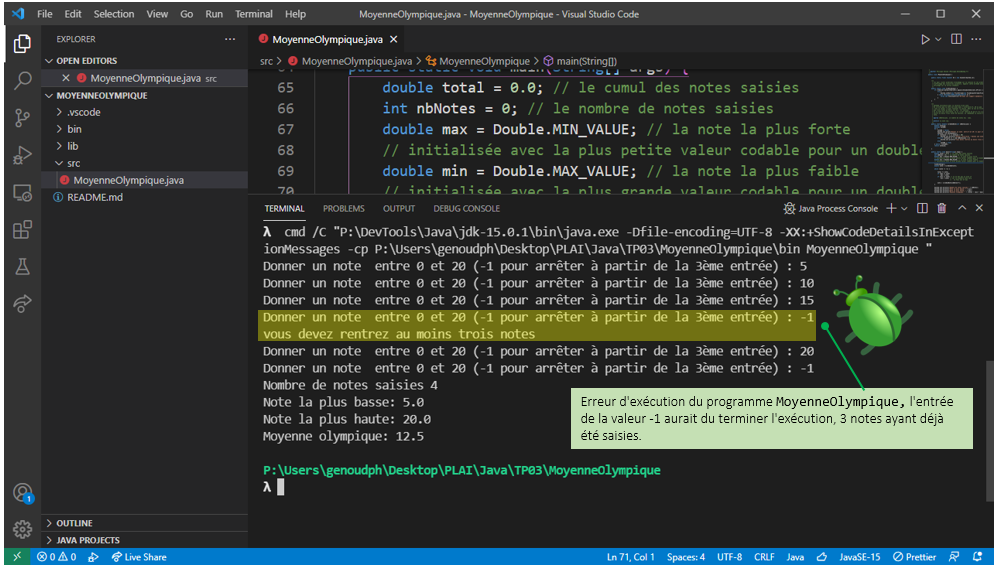
Task: Open the Search view in activity bar
Action: (x=22, y=81)
